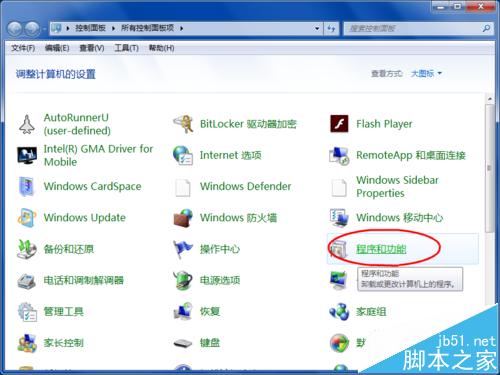This screenshot has height=375, width=500.
Task: Open the 电源选项 battery icon
Action: tap(183, 280)
